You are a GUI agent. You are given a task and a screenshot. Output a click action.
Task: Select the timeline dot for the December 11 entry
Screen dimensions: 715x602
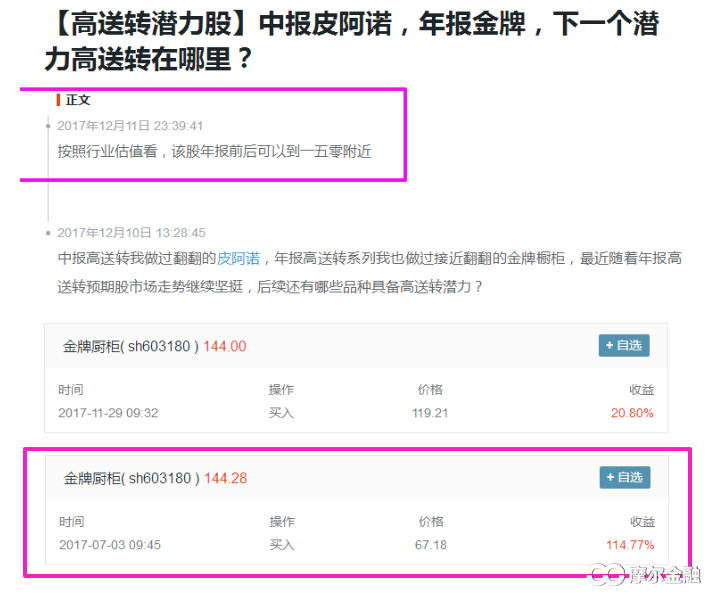[48, 127]
